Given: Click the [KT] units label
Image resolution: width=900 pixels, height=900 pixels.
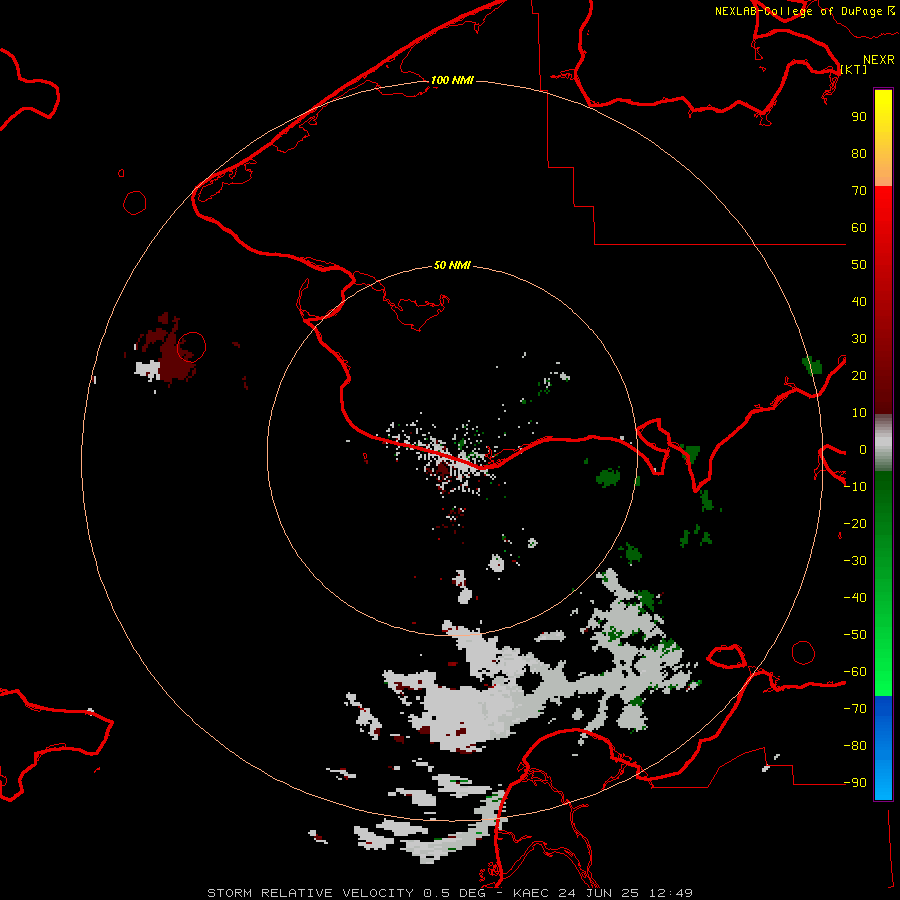Looking at the screenshot, I should (854, 69).
